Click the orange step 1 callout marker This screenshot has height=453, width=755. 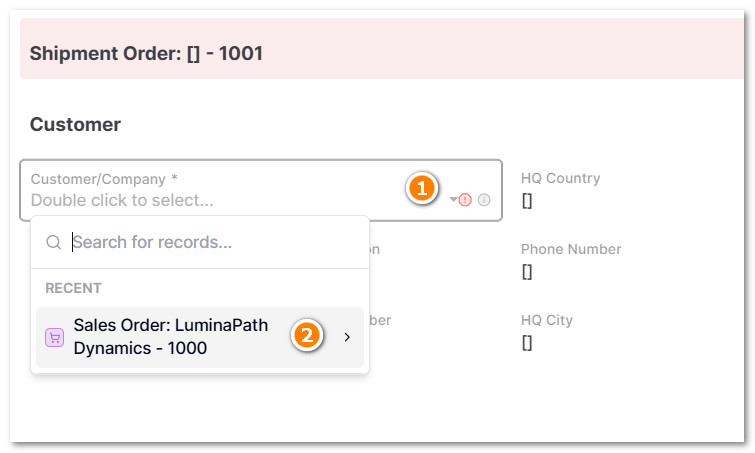pos(422,188)
